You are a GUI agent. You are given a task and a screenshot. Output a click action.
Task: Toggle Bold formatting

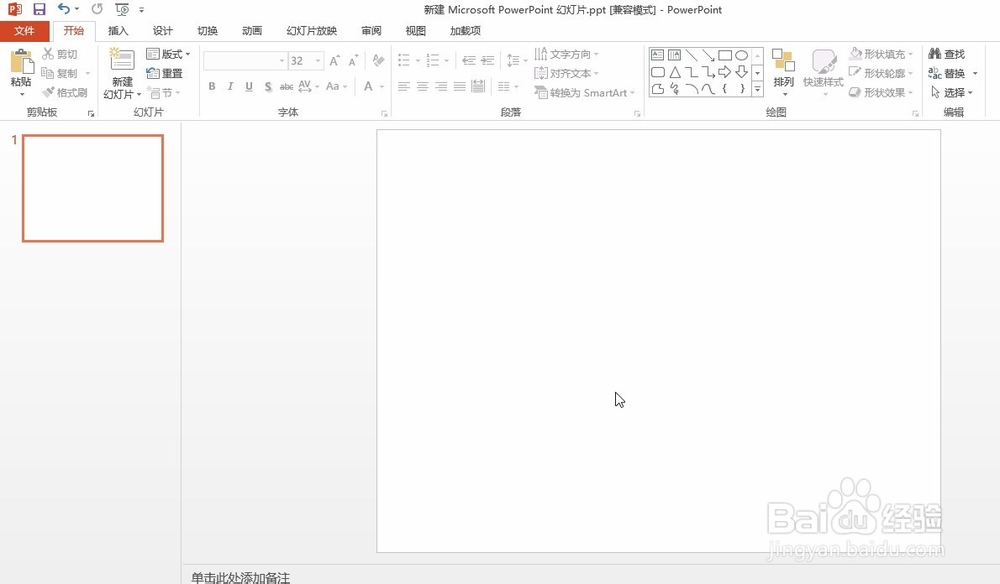[x=212, y=86]
